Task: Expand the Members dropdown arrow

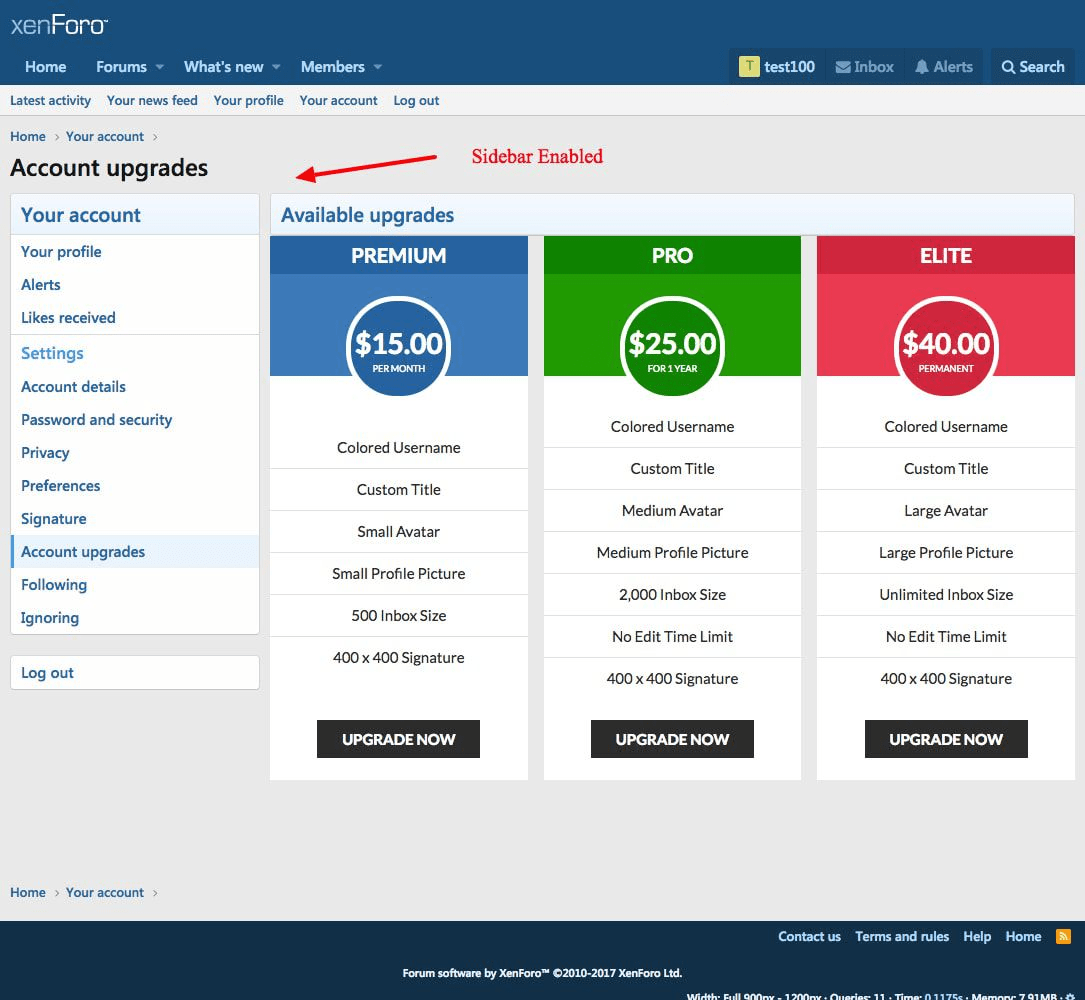Action: click(x=378, y=67)
